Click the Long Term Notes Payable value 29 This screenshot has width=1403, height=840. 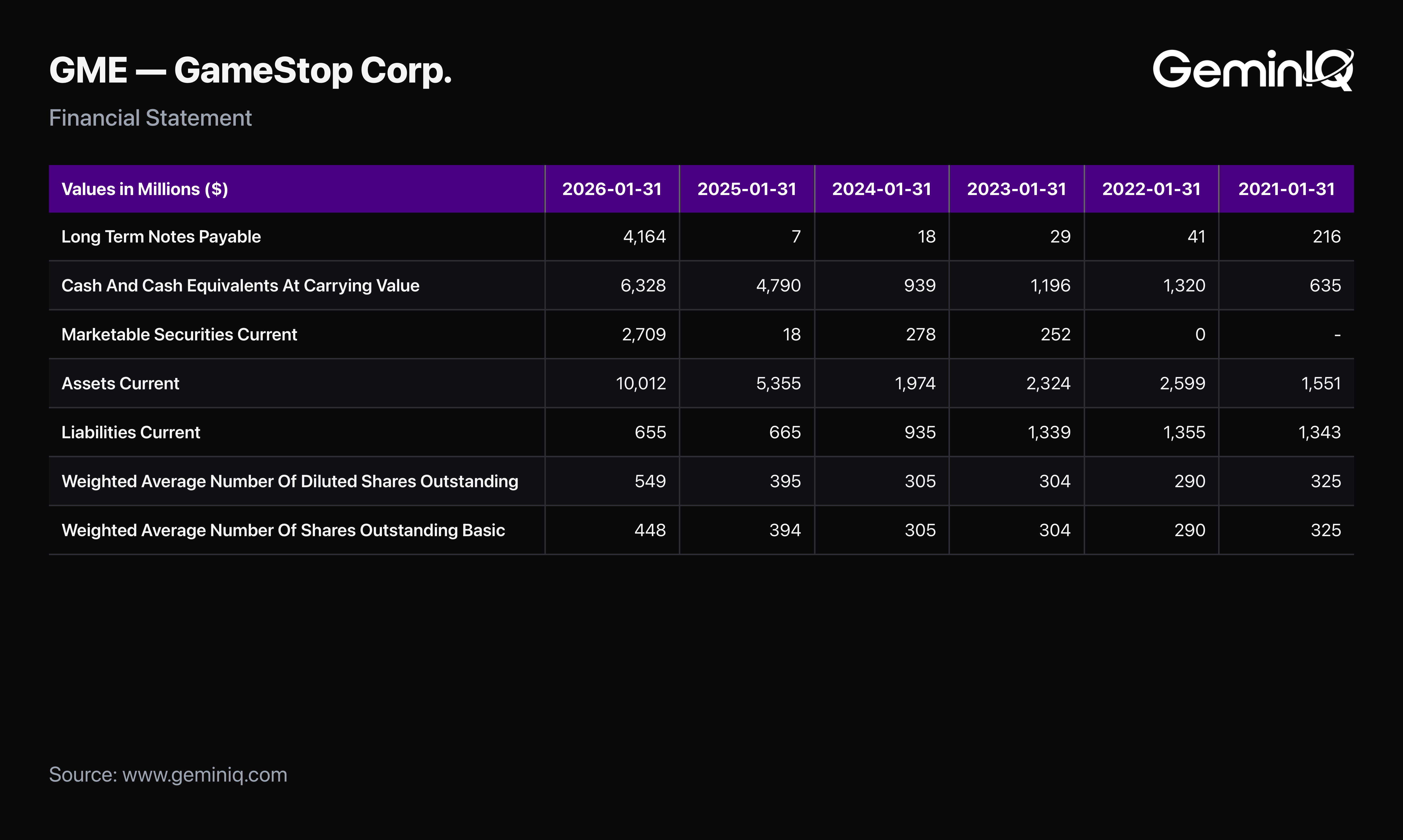coord(1061,237)
